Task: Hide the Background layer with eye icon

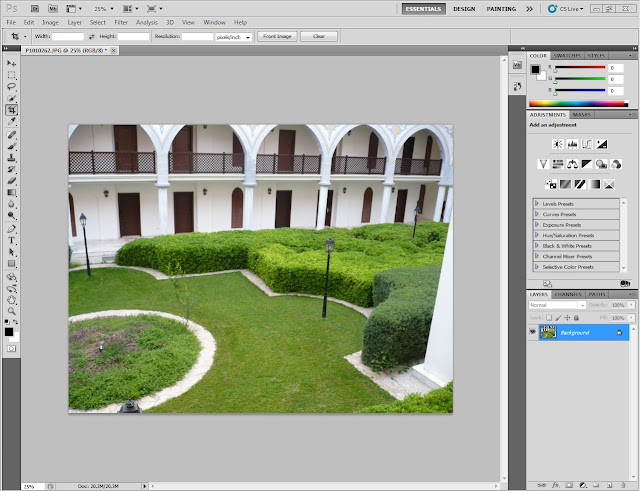Action: [533, 332]
